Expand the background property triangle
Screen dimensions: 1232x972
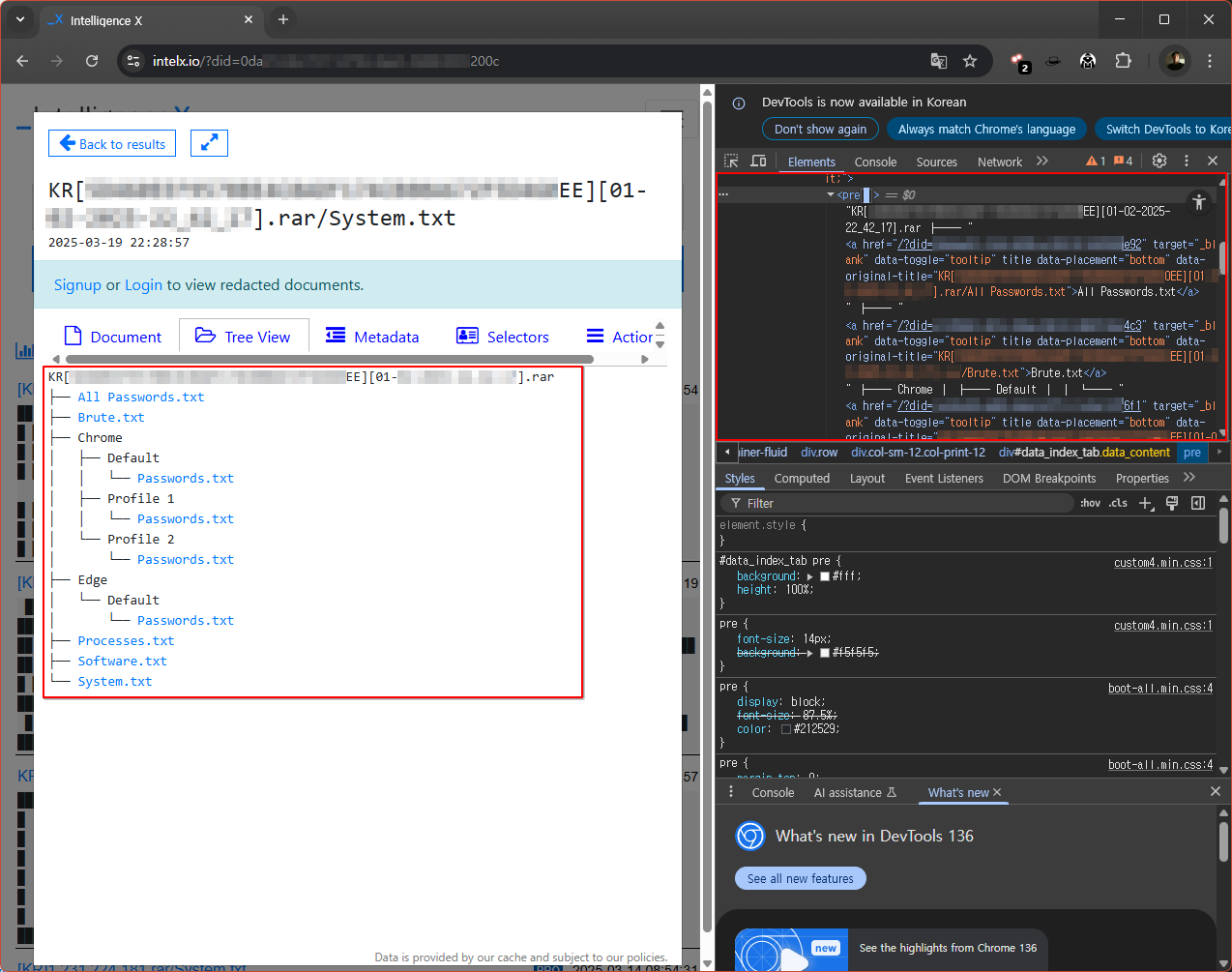(810, 576)
